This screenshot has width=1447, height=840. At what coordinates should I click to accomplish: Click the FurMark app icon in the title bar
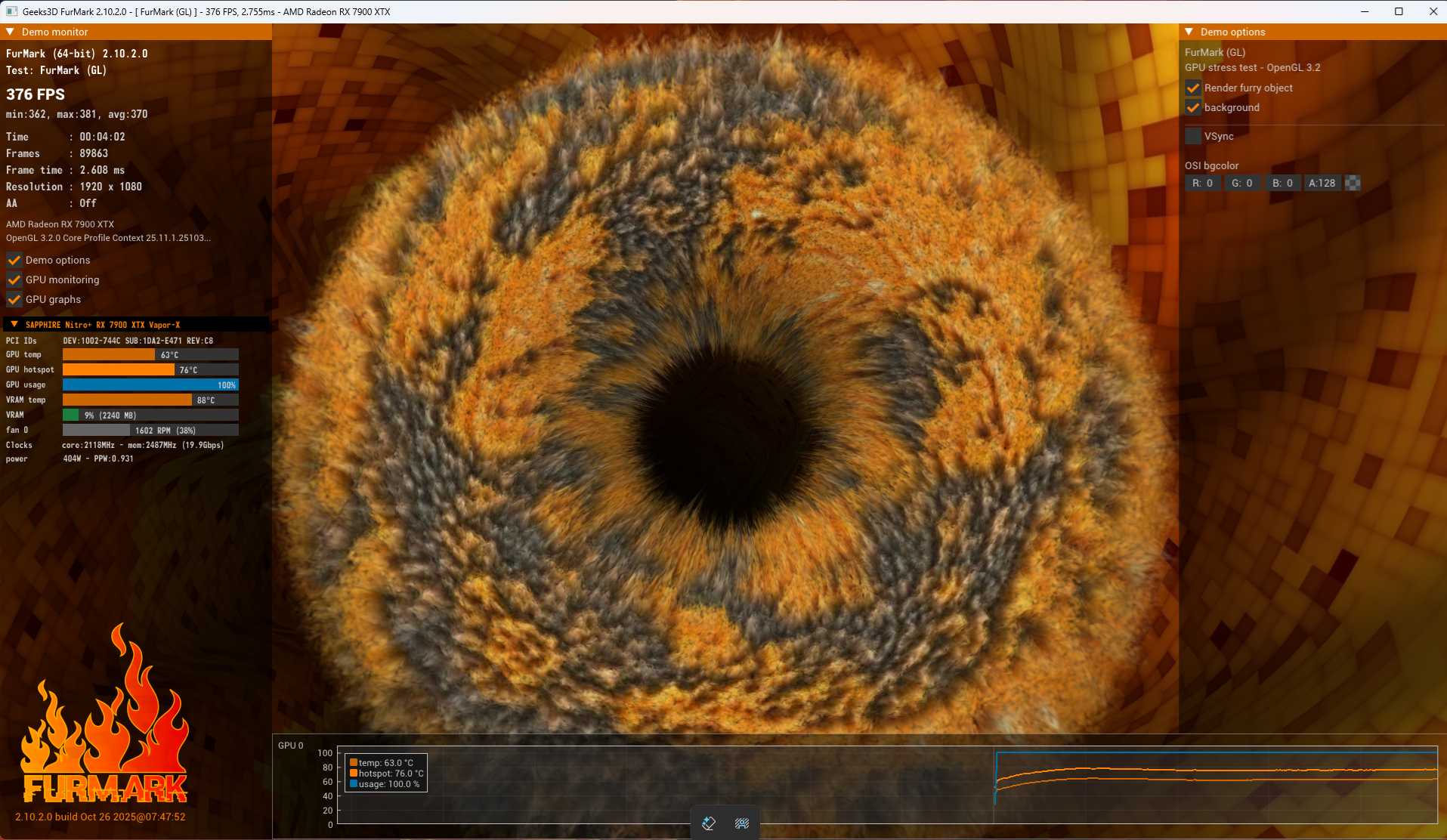(x=11, y=11)
